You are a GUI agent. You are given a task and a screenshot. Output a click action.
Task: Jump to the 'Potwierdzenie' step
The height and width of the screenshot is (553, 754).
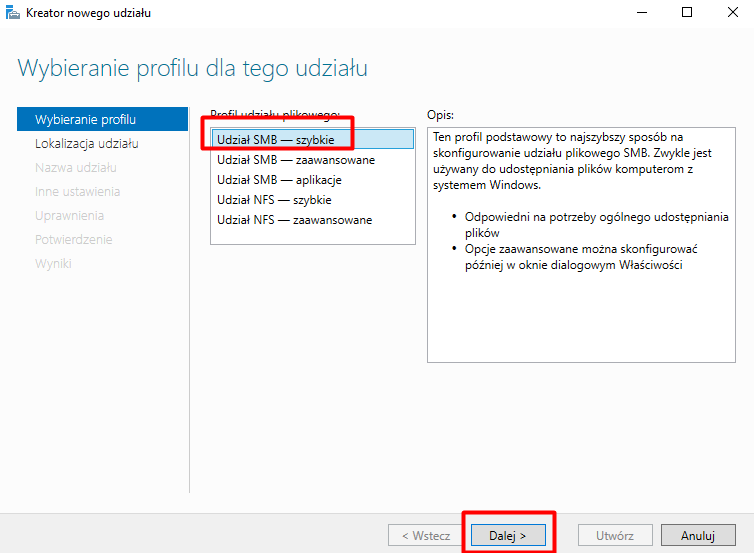[x=74, y=240]
